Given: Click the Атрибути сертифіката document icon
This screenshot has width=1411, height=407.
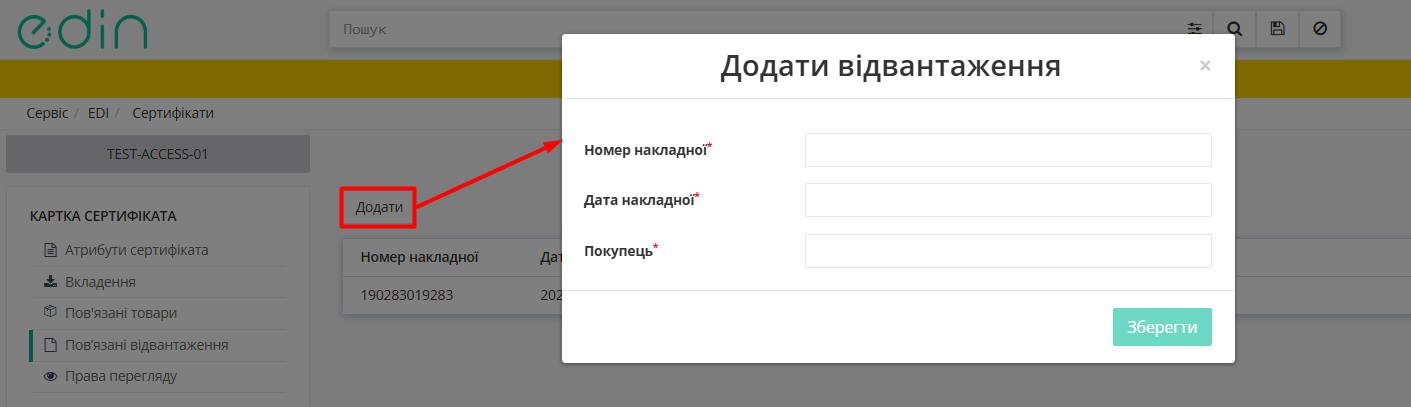Looking at the screenshot, I should click(x=51, y=250).
